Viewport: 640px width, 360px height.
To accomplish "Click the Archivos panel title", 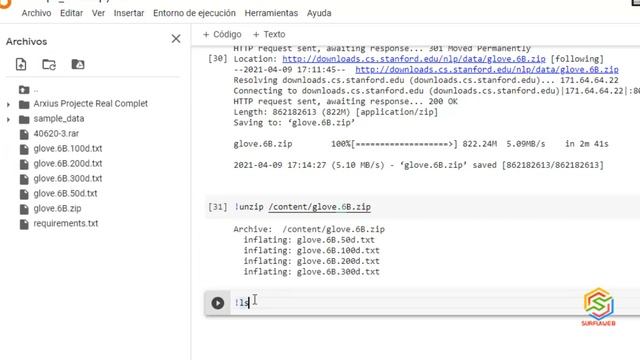I will coord(27,42).
